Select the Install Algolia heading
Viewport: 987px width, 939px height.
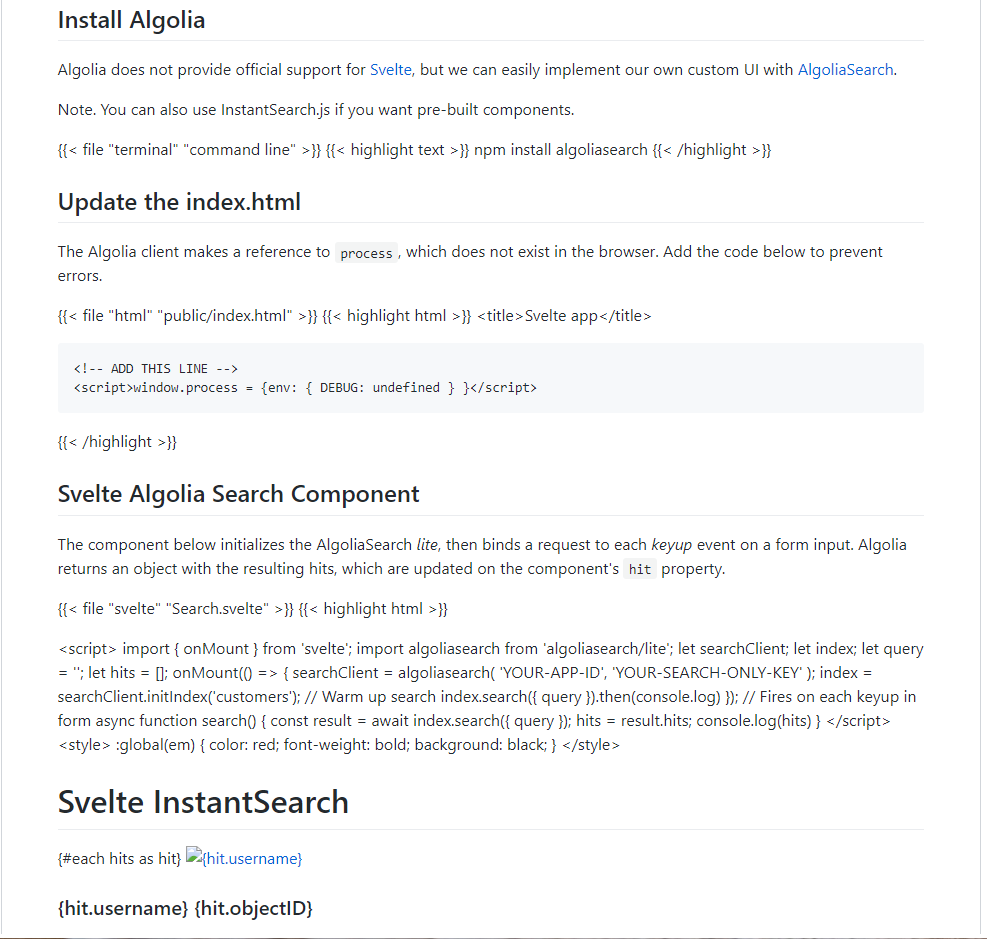click(x=132, y=20)
